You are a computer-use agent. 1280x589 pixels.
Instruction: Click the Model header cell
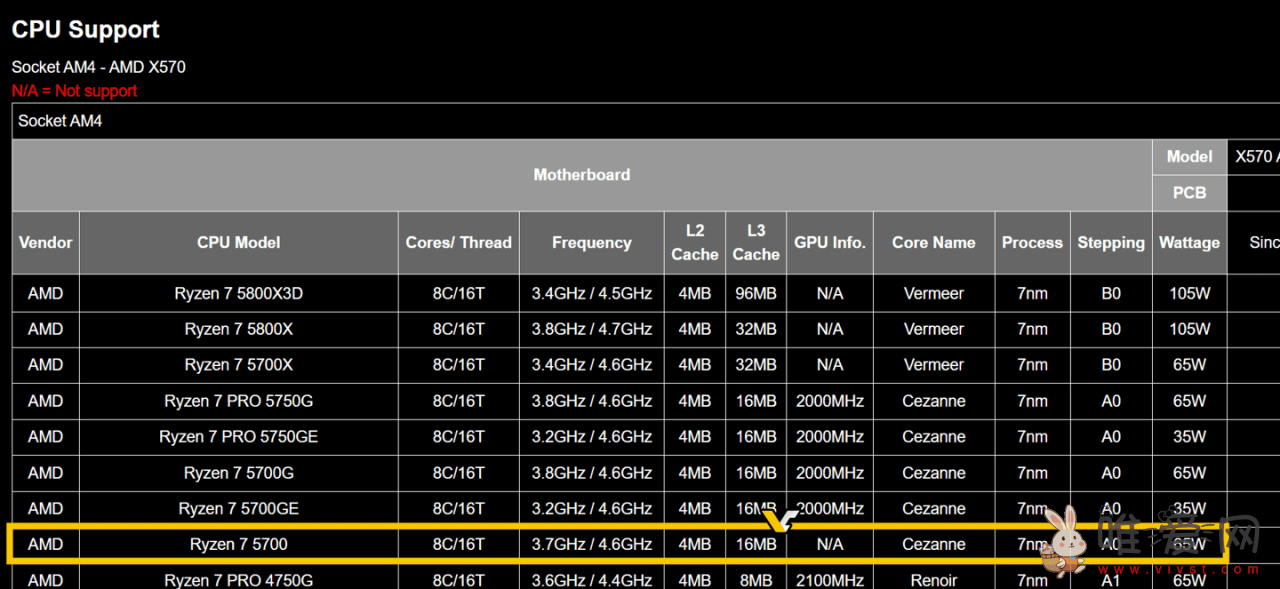(1189, 157)
